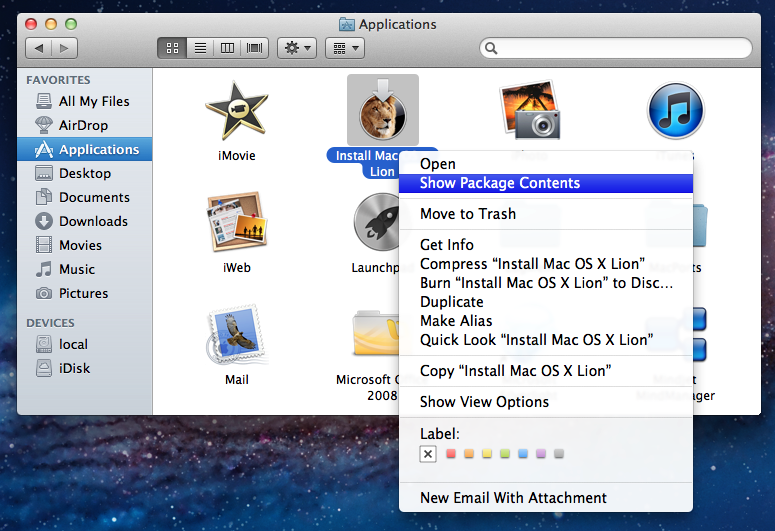
Task: Select iDisk under Devices
Action: click(x=85, y=368)
